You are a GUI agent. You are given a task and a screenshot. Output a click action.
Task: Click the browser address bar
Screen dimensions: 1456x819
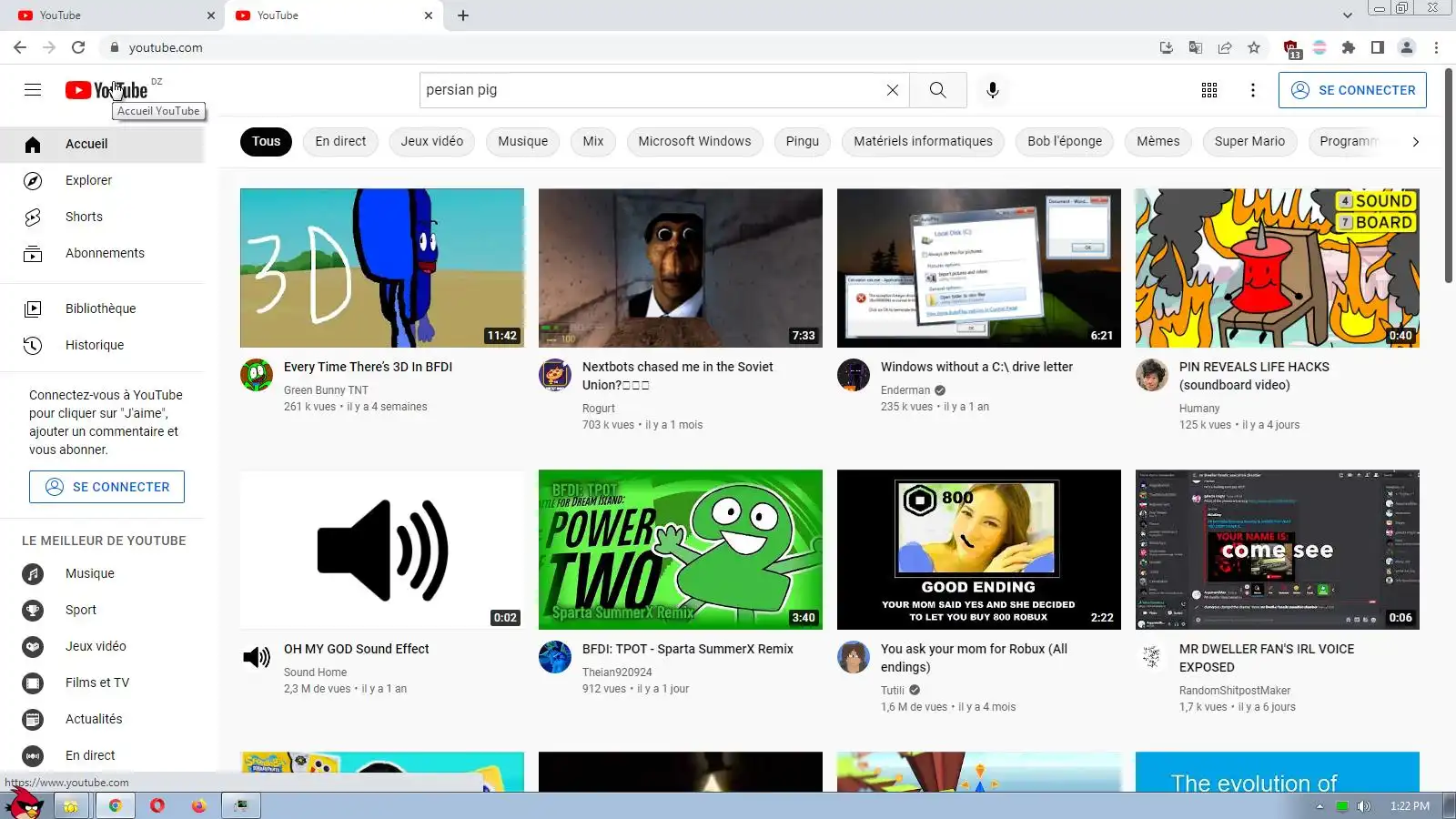(628, 47)
